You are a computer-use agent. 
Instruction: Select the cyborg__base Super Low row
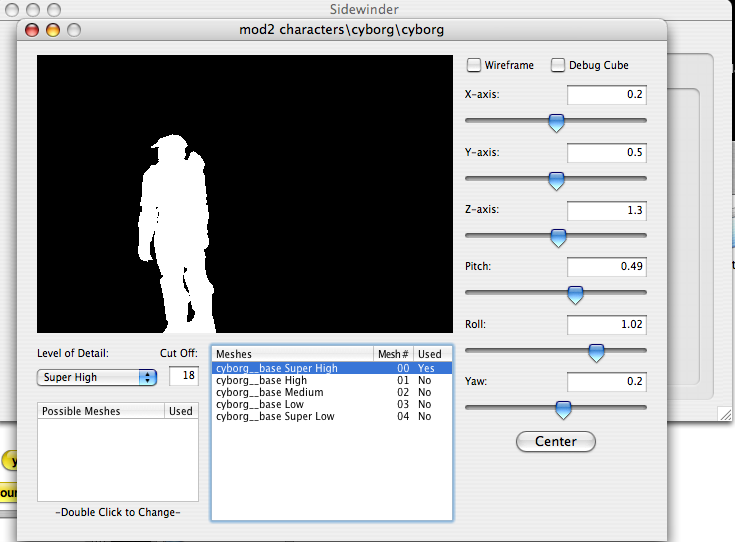click(x=332, y=416)
